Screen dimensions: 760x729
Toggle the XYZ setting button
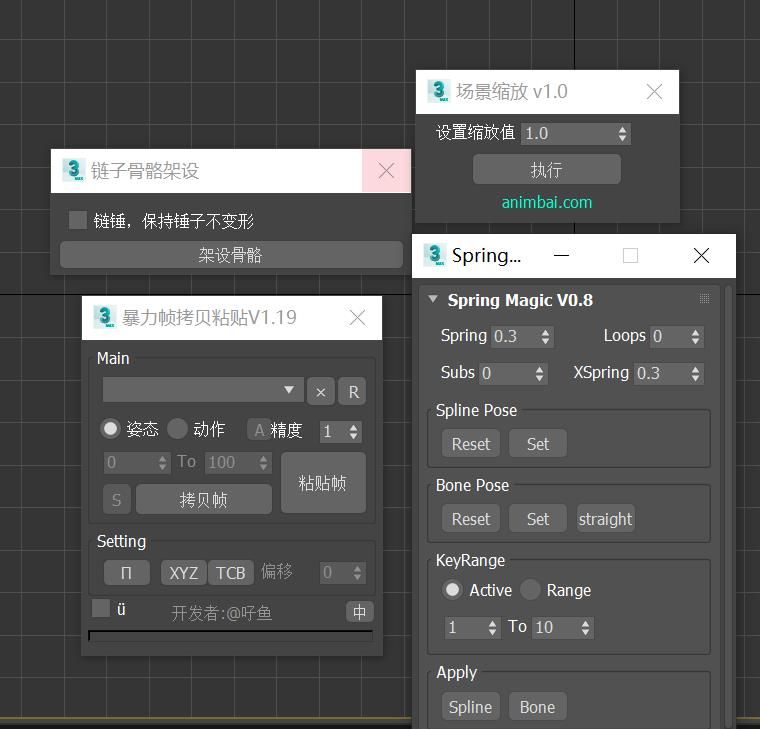click(184, 572)
